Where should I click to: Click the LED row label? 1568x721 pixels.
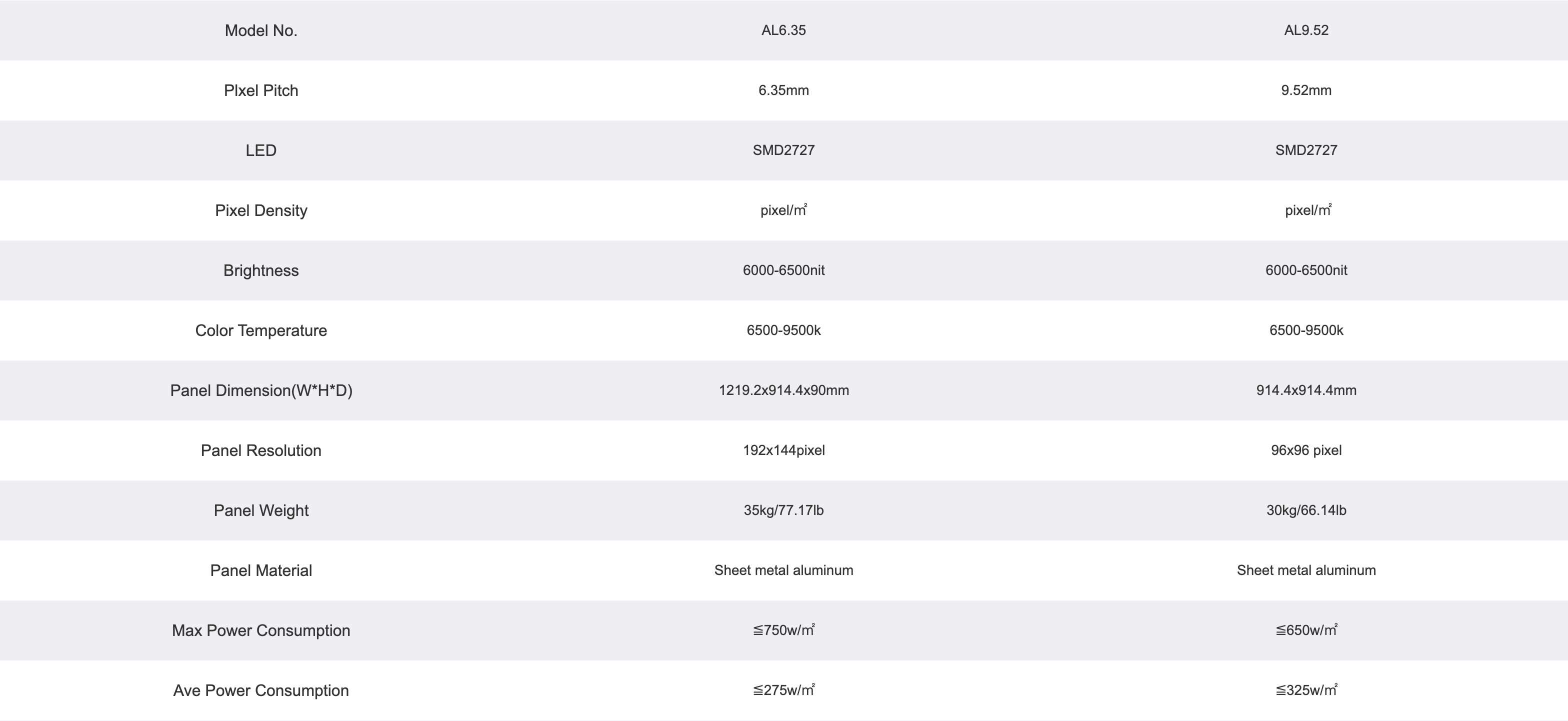[x=261, y=150]
